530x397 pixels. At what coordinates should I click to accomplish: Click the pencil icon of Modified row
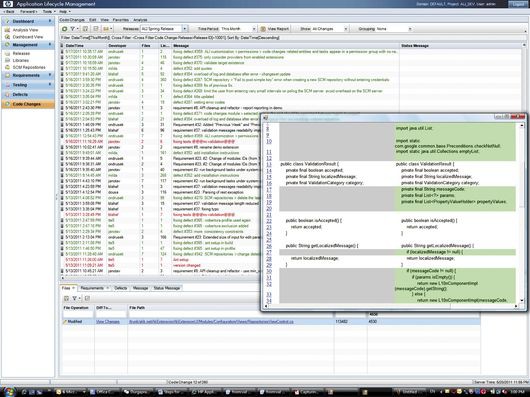tap(65, 322)
